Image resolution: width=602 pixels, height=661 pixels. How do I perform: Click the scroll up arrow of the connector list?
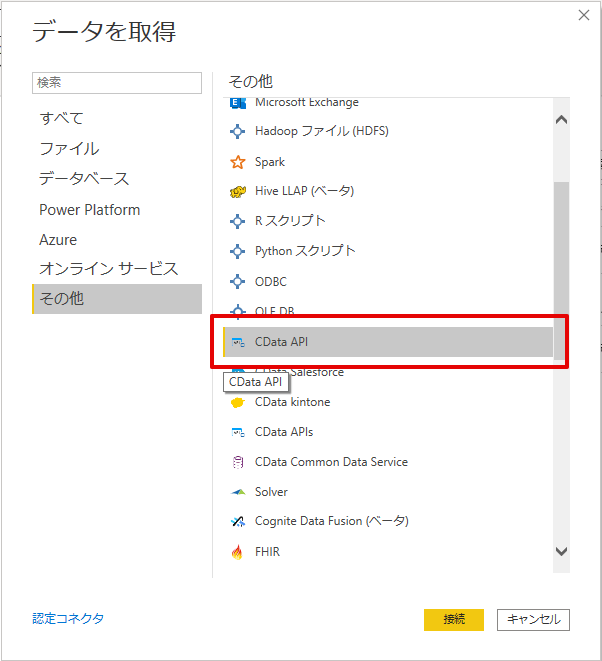click(561, 120)
